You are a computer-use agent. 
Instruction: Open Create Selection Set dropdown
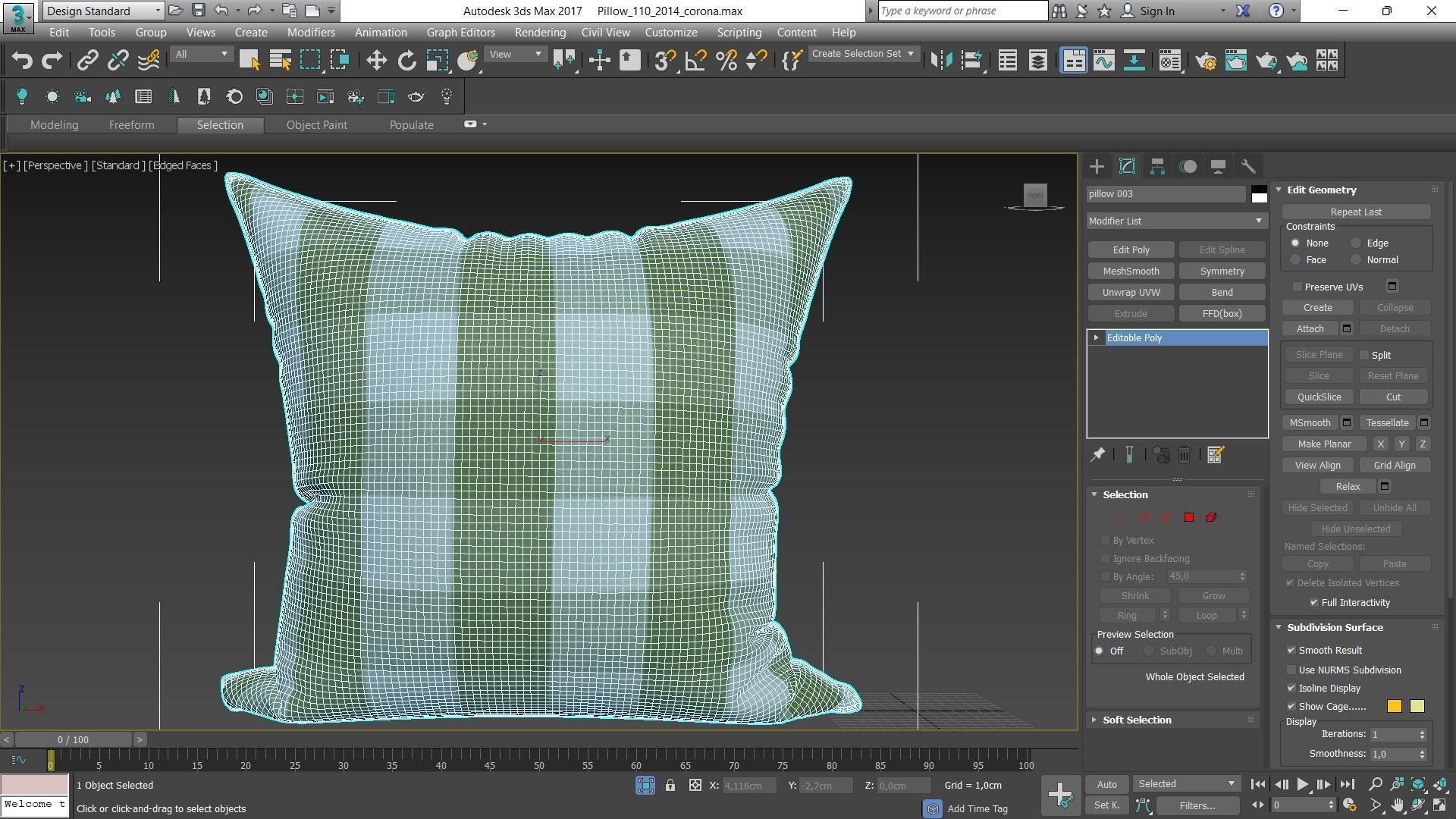(864, 54)
